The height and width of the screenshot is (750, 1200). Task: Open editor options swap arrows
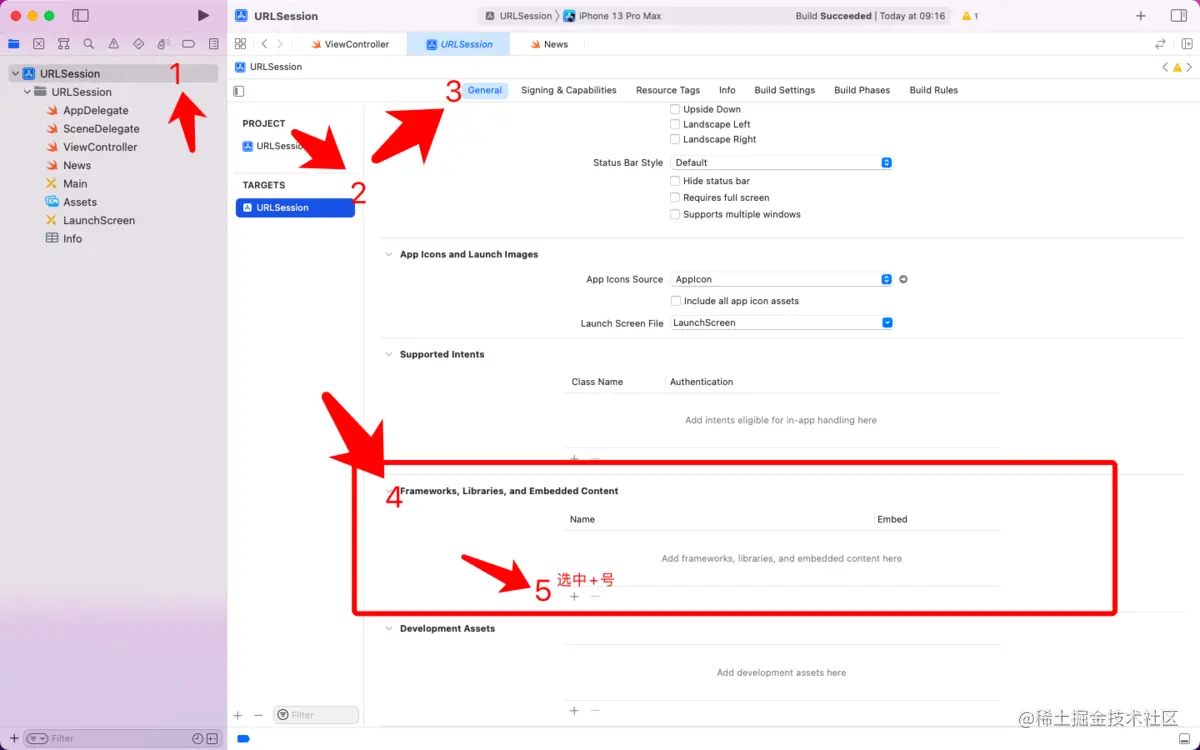[x=1160, y=44]
